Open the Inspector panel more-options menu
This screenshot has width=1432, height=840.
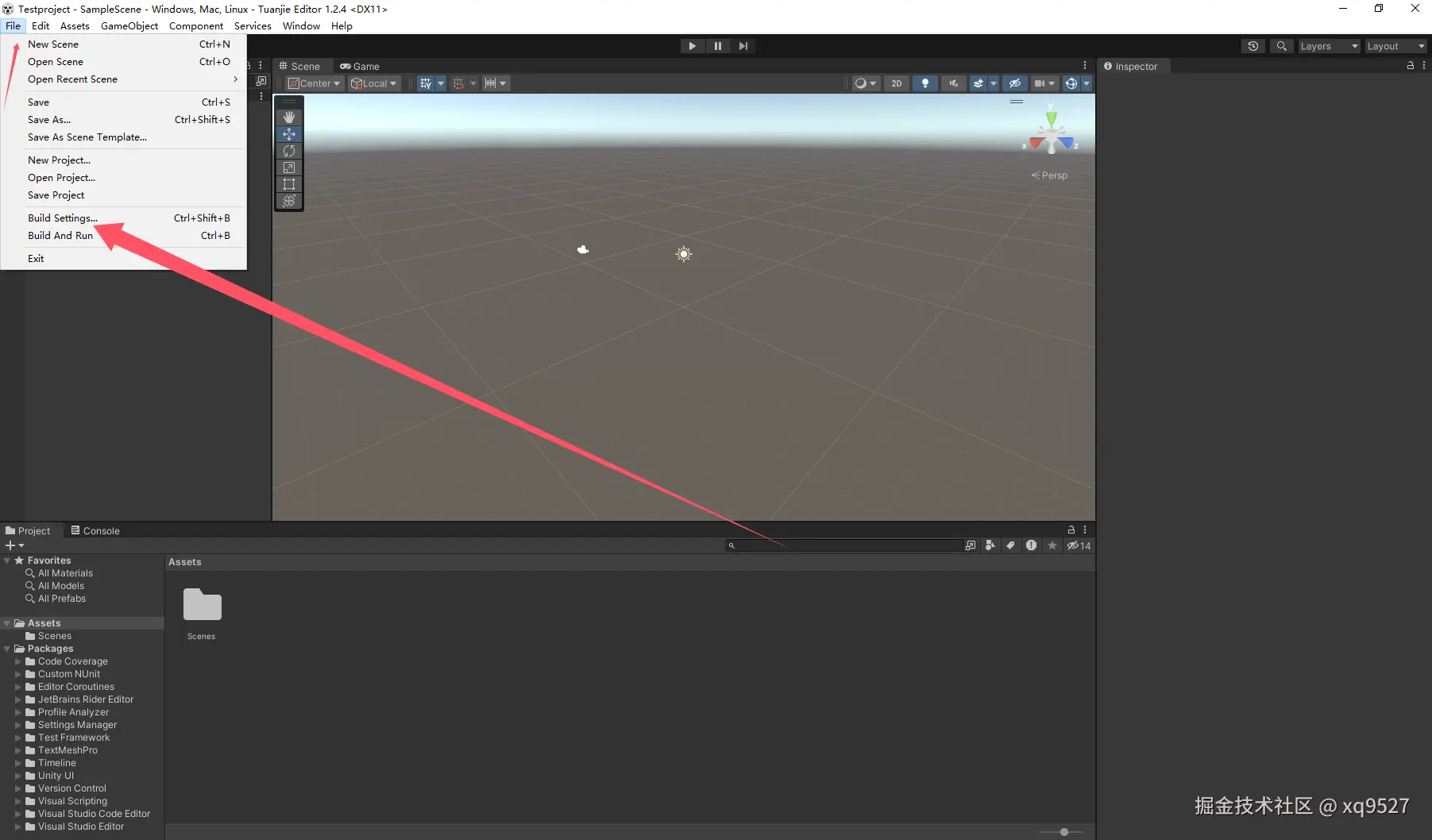point(1425,66)
